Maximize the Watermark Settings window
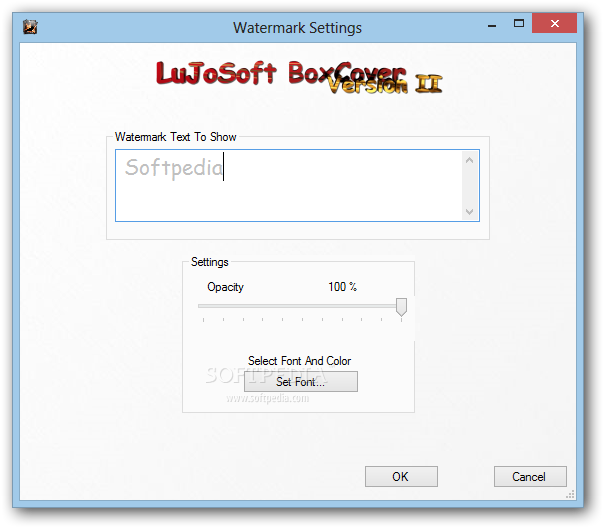The height and width of the screenshot is (528, 604). [x=519, y=24]
